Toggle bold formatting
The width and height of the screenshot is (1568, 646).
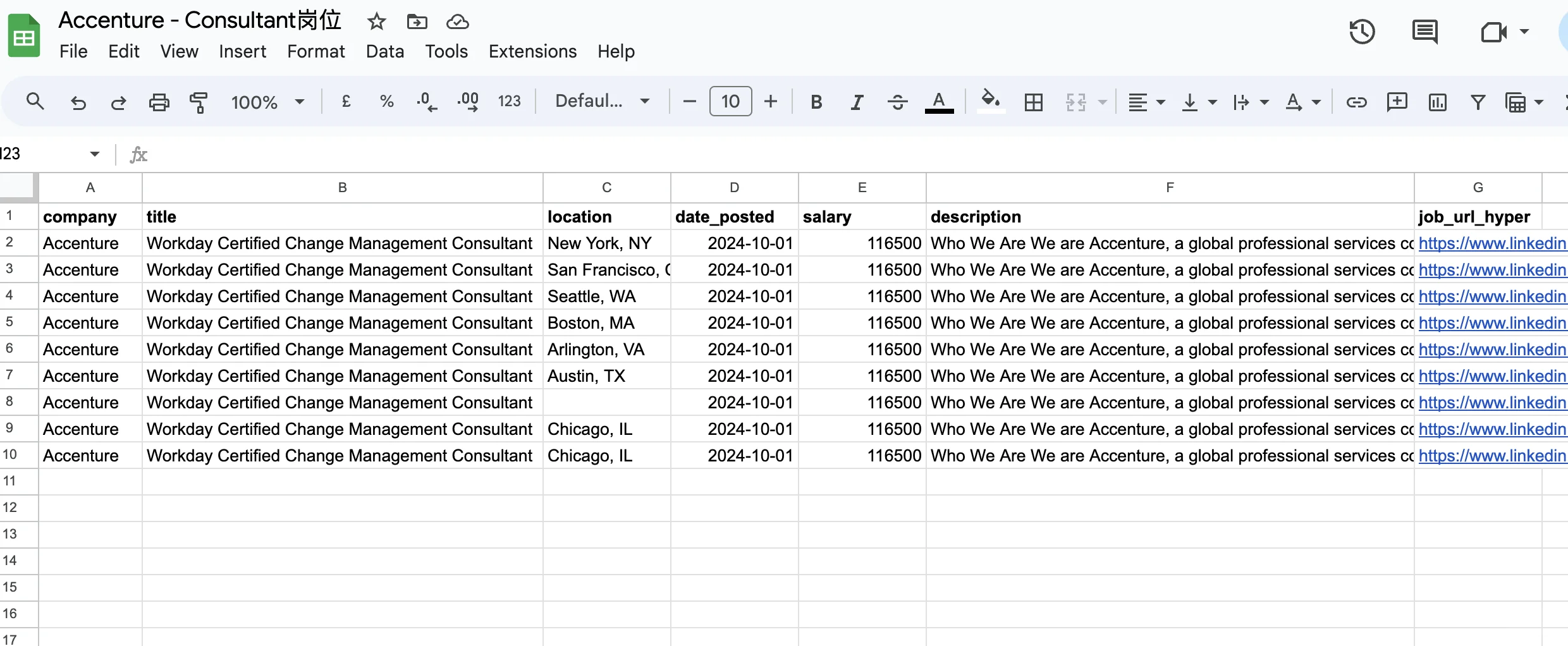click(x=816, y=102)
